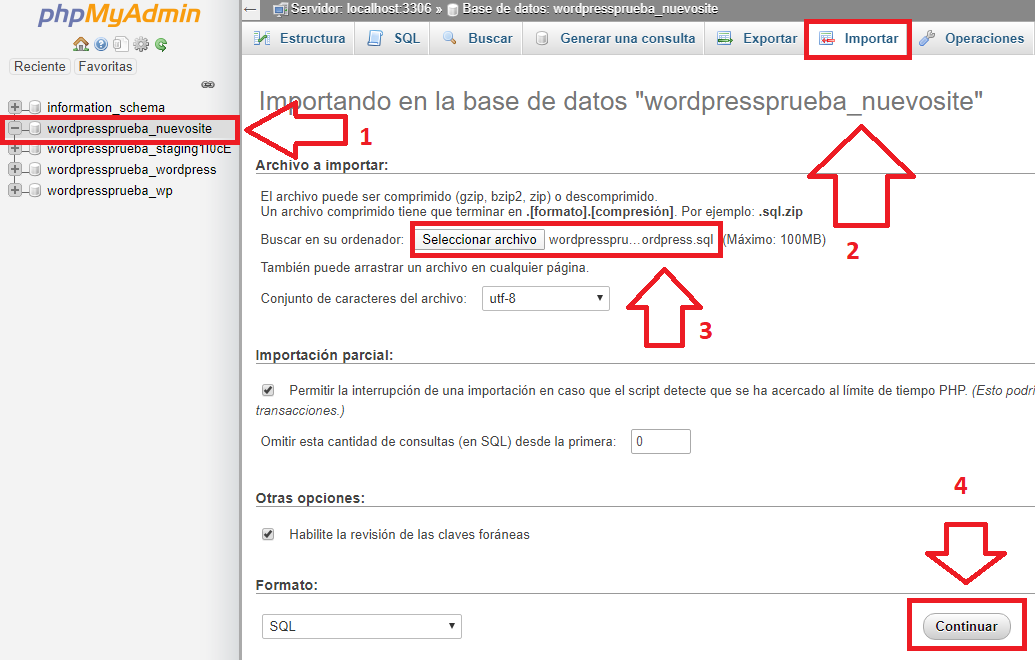Select wordpressprueba_staging database in the tree
This screenshot has width=1035, height=660.
click(139, 148)
